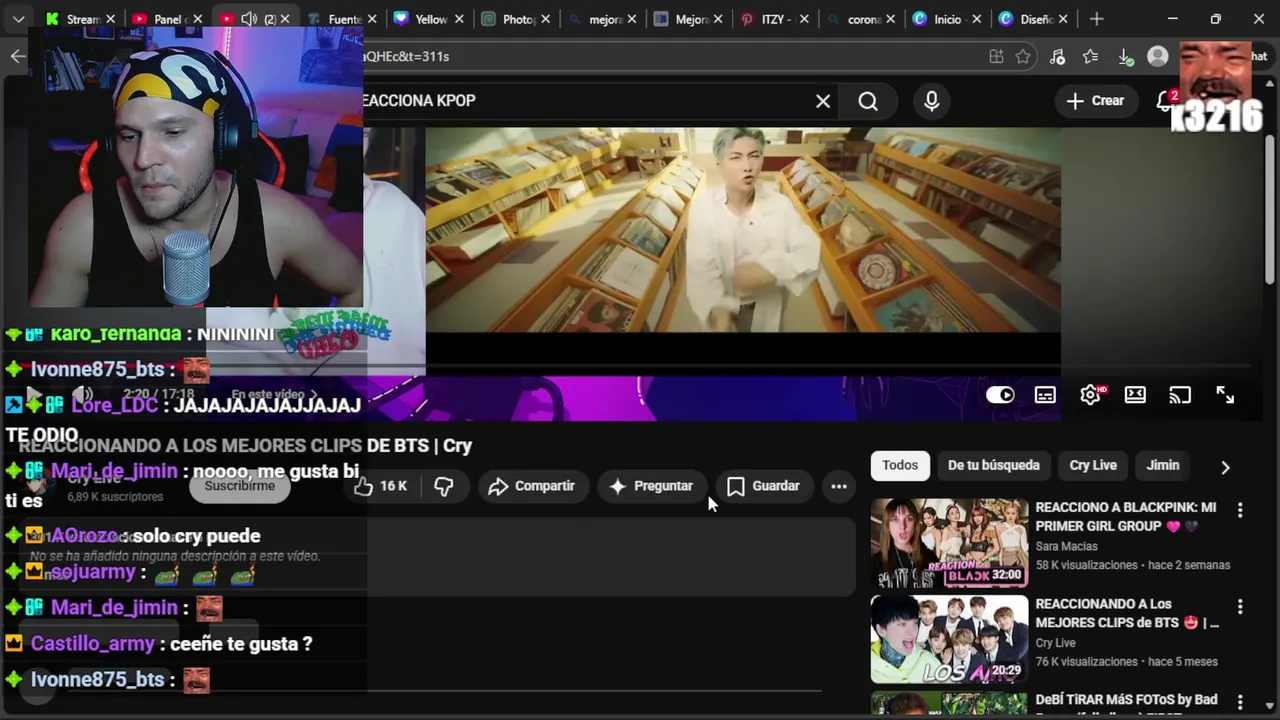The image size is (1280, 720).
Task: Click the browser address bar URL
Action: click(670, 57)
